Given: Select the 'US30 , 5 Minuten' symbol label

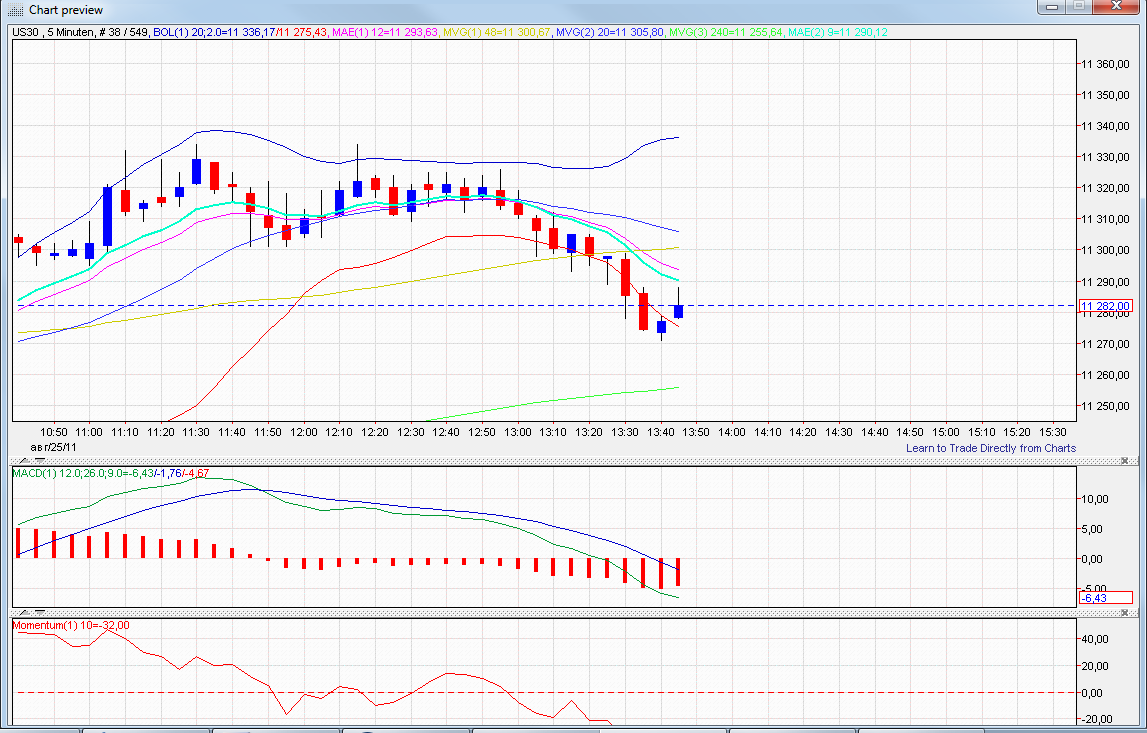Looking at the screenshot, I should [53, 32].
